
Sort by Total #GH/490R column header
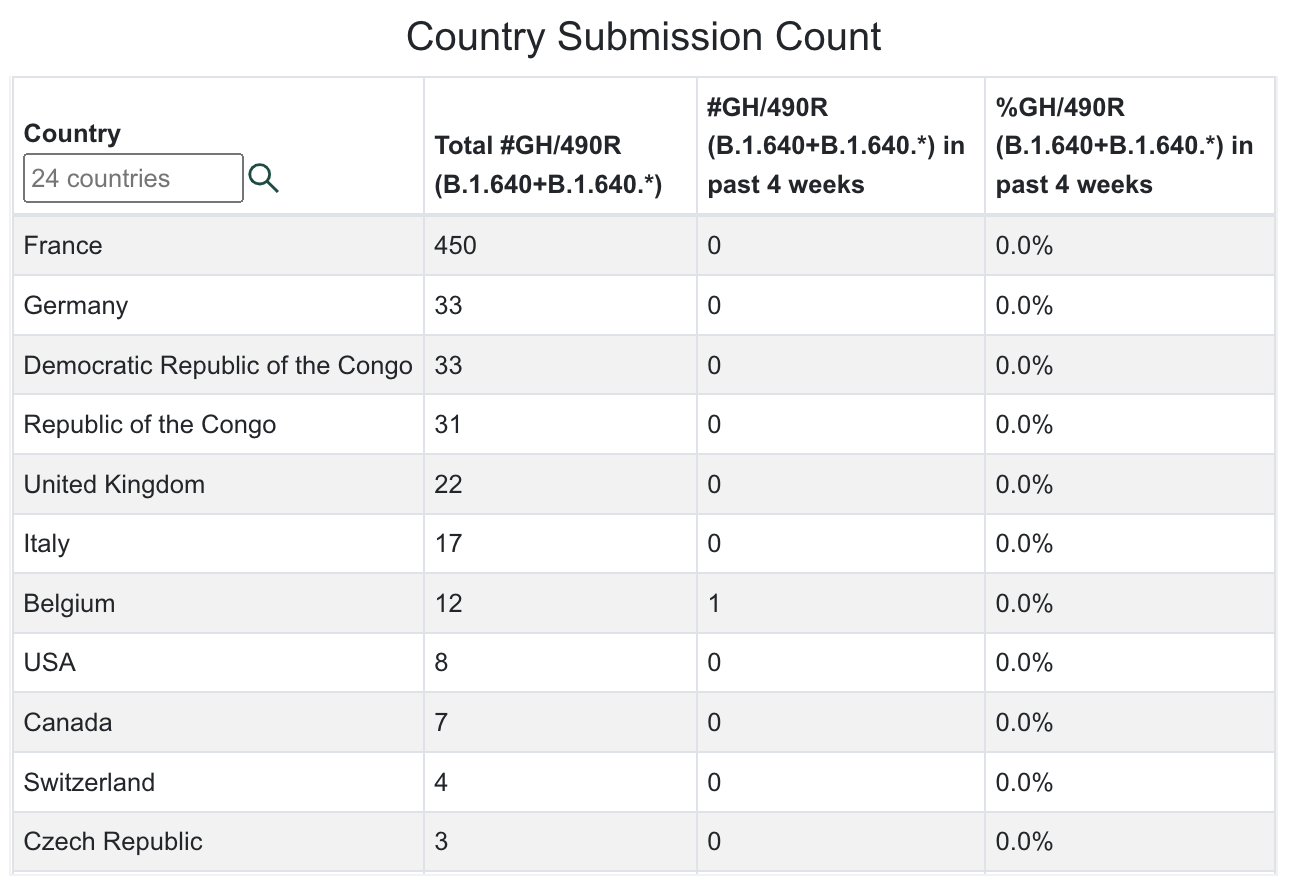[x=548, y=165]
